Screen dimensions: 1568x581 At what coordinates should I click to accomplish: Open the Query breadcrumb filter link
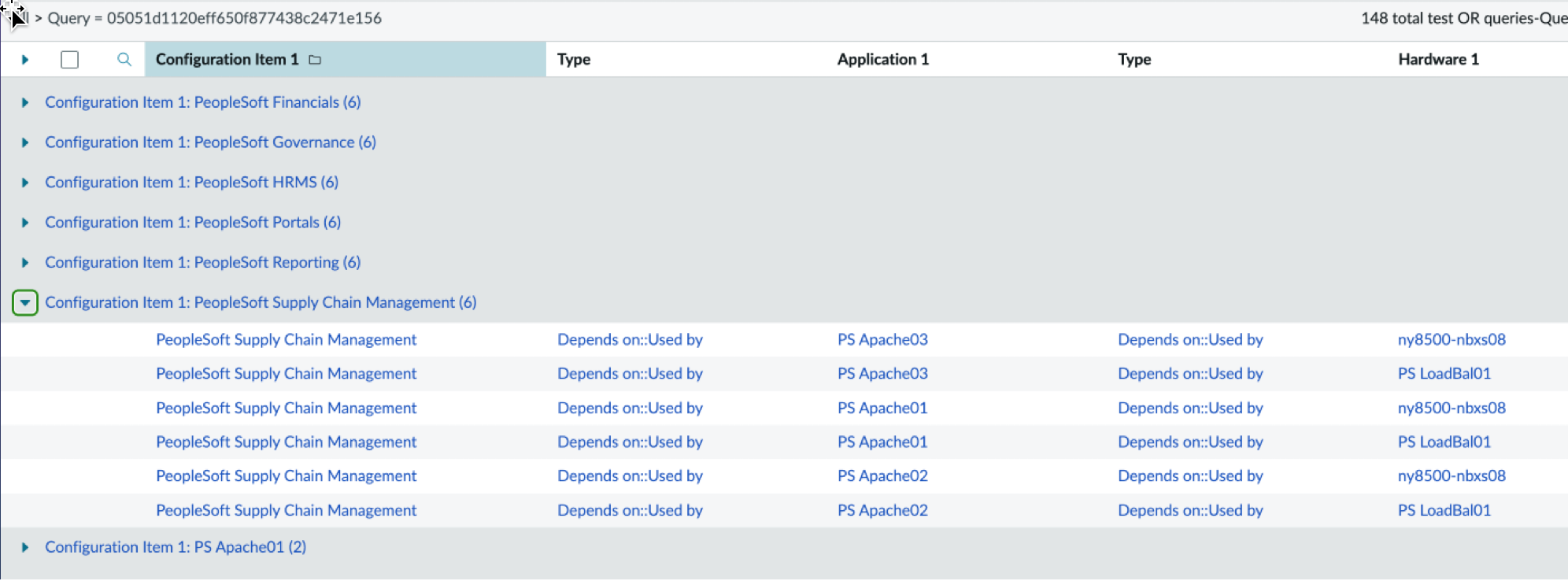coord(214,18)
